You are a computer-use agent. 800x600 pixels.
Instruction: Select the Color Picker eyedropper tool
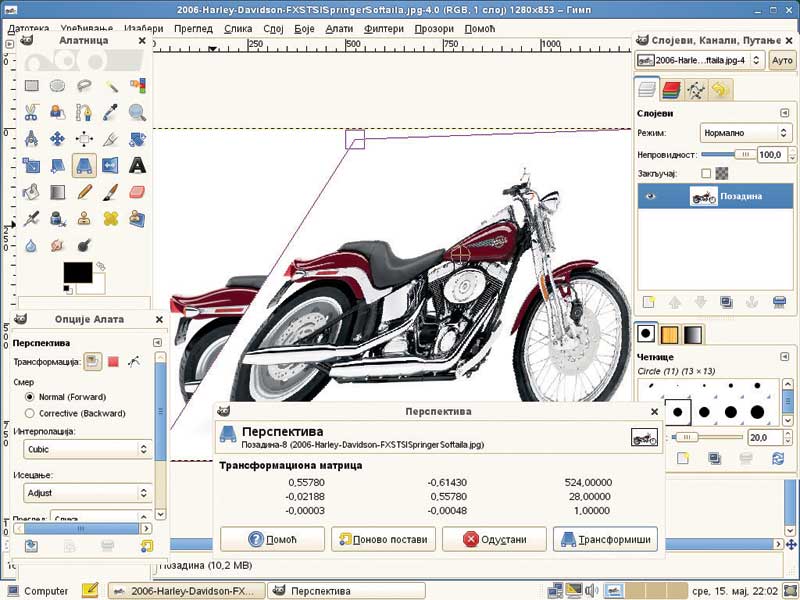point(111,112)
